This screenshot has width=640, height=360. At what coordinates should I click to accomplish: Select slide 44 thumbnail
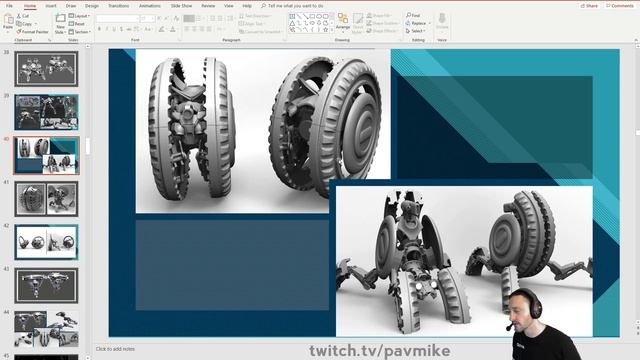coord(46,329)
